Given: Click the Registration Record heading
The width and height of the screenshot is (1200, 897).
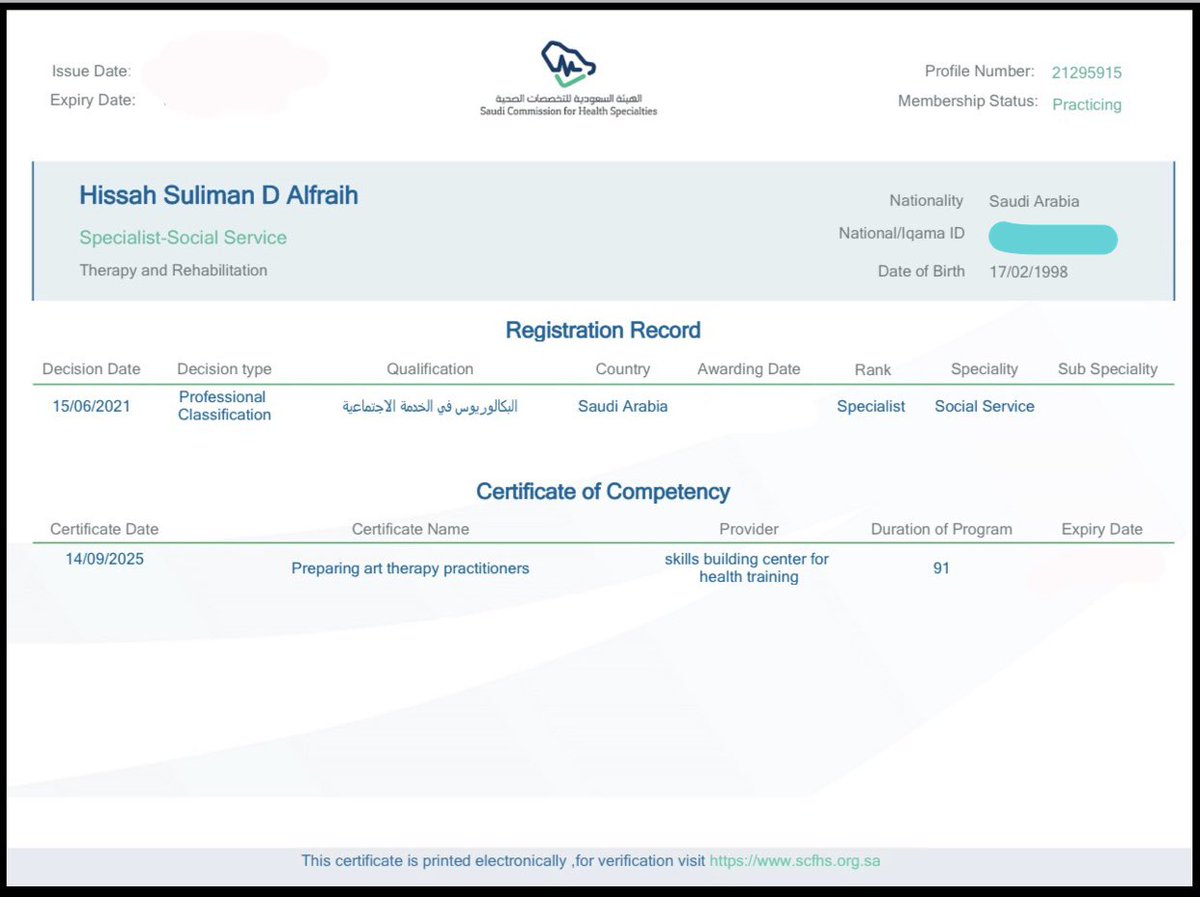Looking at the screenshot, I should (603, 330).
